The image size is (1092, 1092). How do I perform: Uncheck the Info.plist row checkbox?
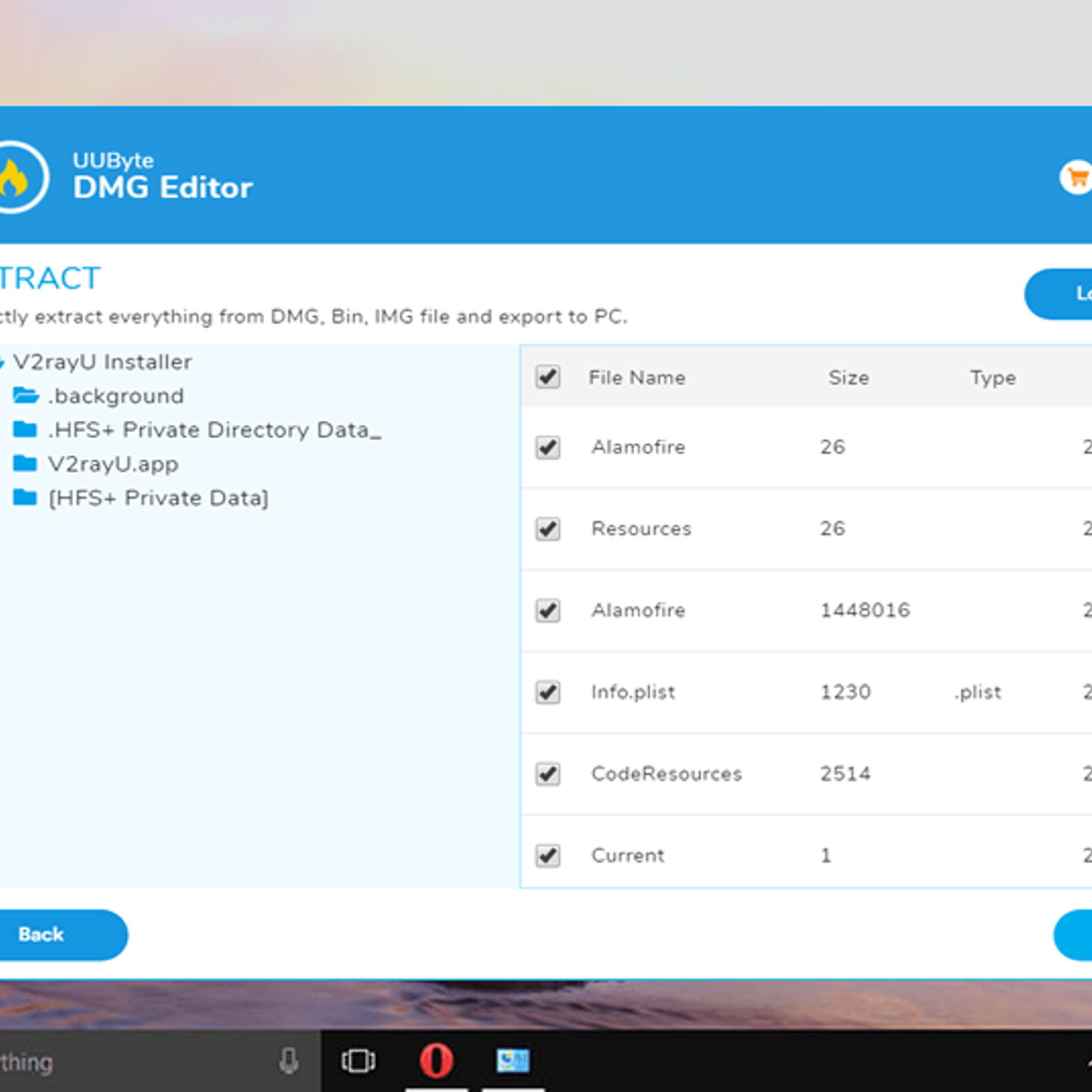click(x=548, y=692)
